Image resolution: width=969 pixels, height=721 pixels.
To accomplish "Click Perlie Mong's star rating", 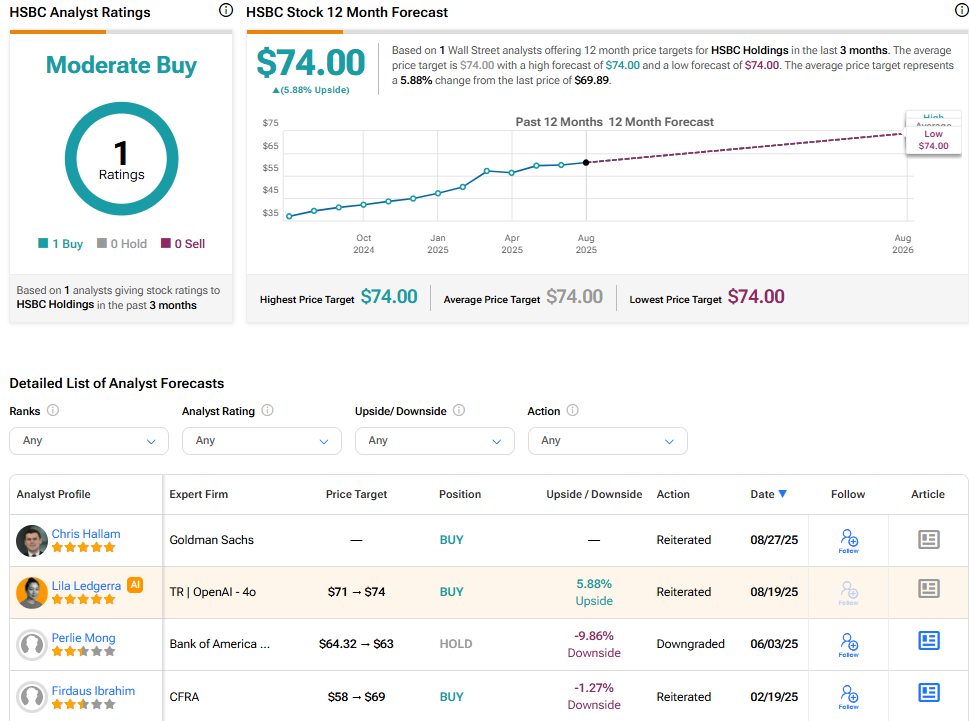I will point(83,651).
